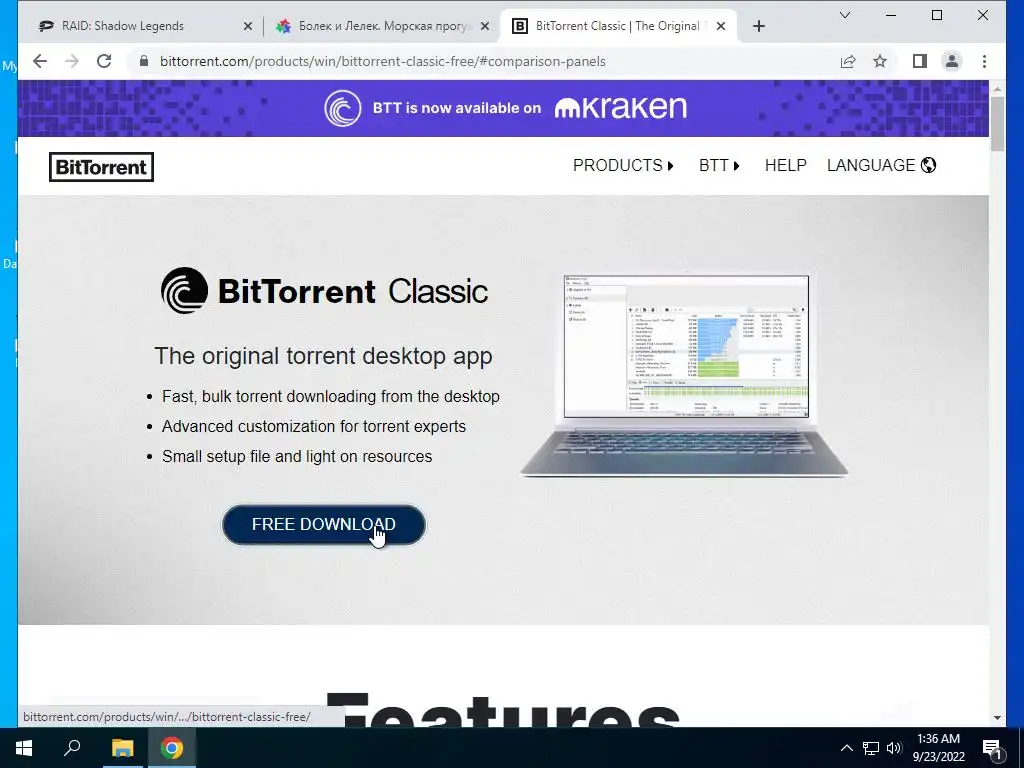Click the page vertical scrollbar thumb
The image size is (1024, 768).
pyautogui.click(x=997, y=124)
